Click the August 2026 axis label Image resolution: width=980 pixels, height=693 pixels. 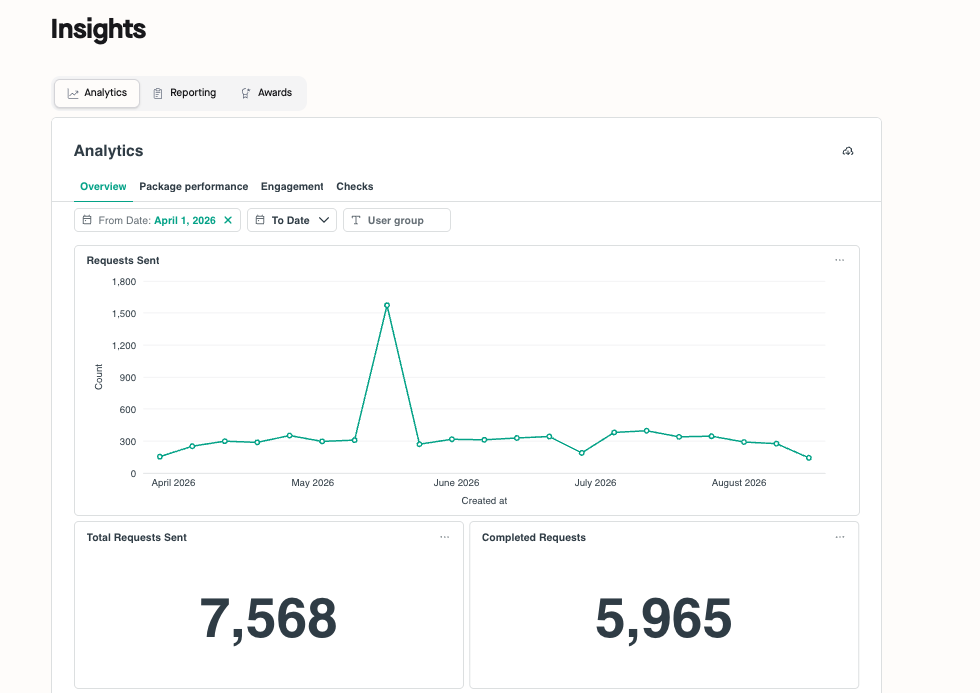pos(739,482)
